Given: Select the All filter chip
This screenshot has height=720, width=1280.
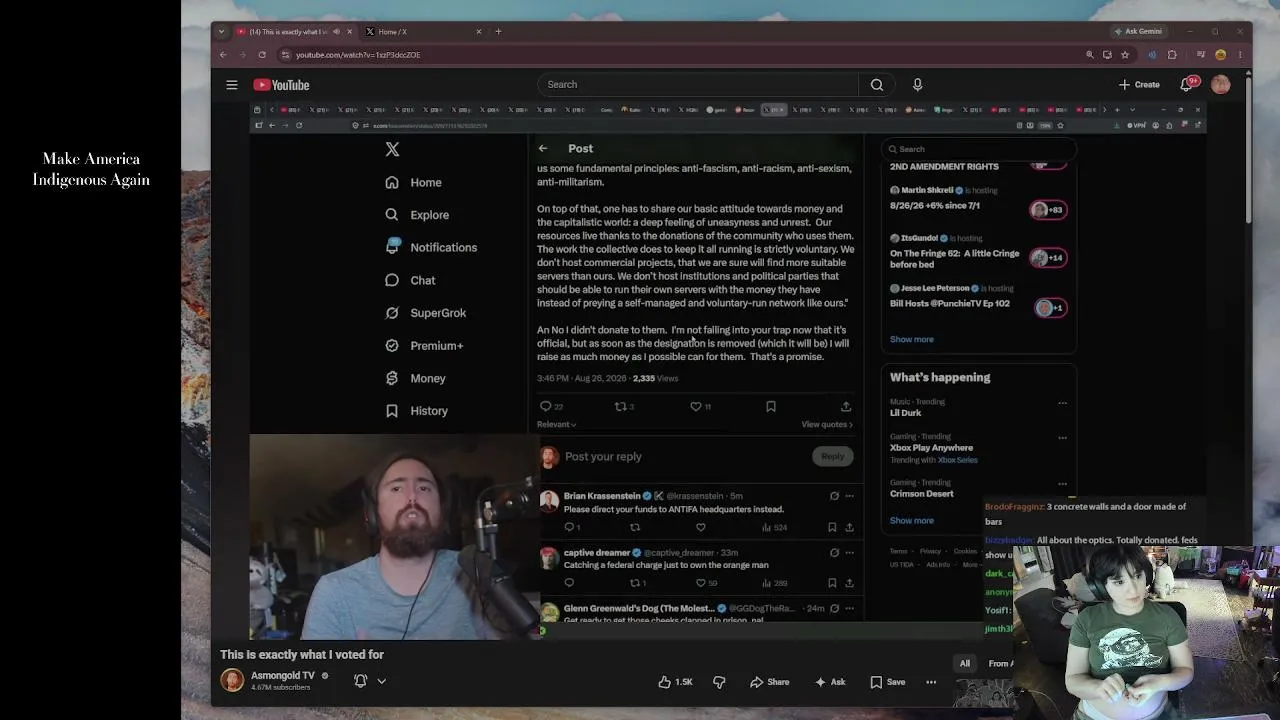Looking at the screenshot, I should click(x=965, y=664).
